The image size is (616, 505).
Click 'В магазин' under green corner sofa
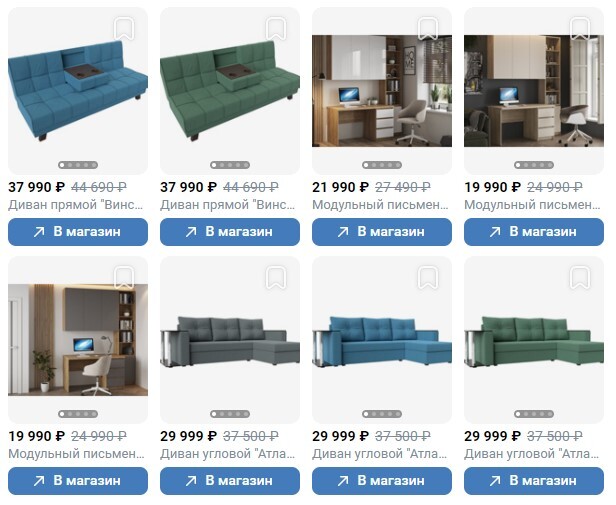[534, 481]
